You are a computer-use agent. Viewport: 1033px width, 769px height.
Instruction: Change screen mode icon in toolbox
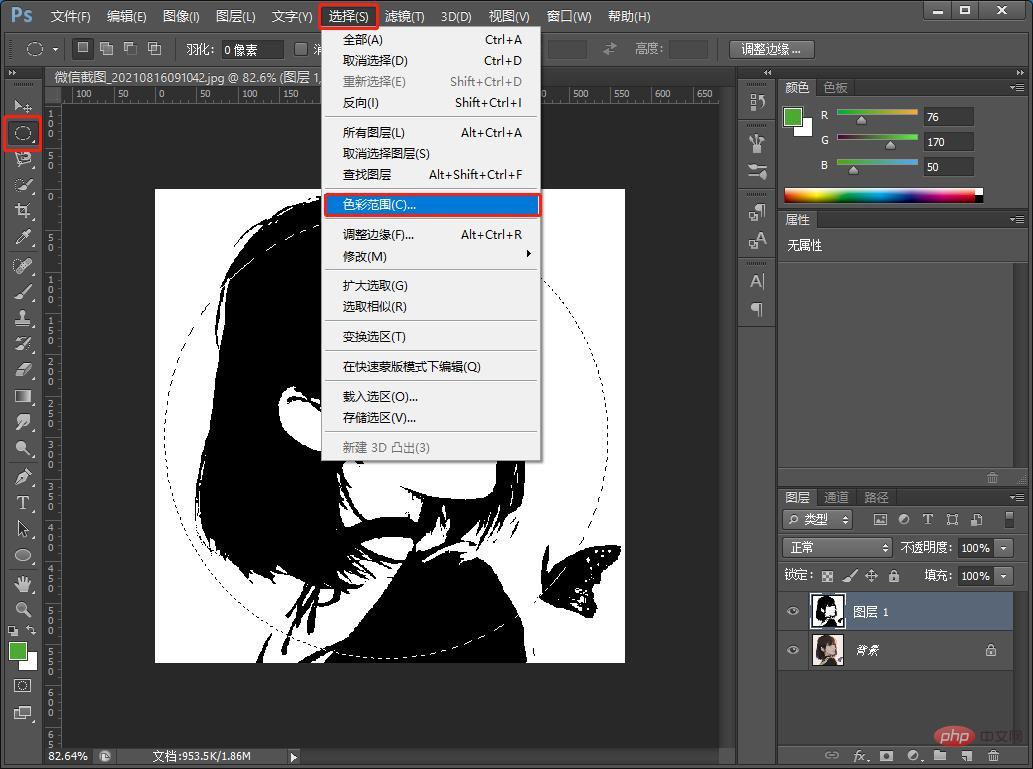click(x=22, y=713)
